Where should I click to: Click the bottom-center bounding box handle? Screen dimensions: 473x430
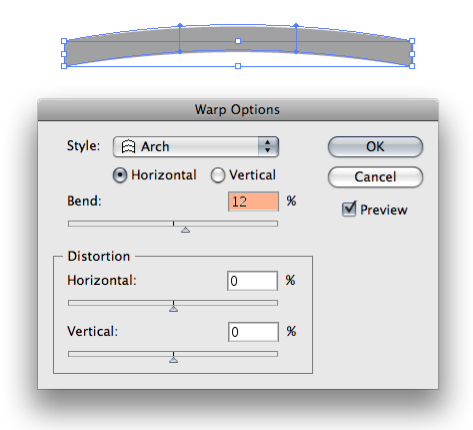(x=238, y=66)
